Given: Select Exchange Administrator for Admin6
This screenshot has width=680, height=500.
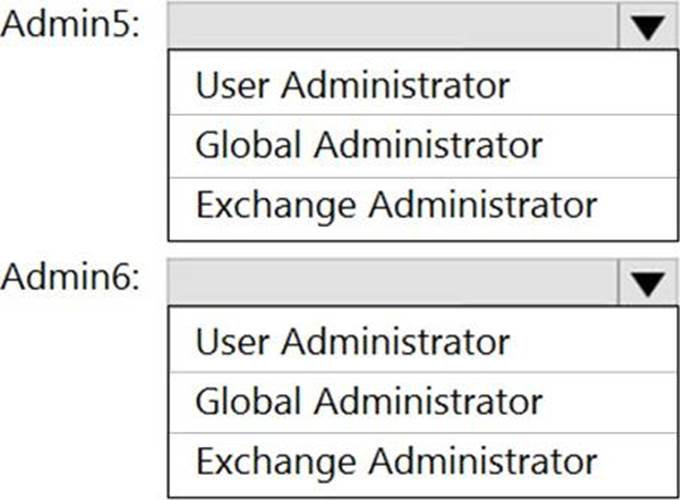Looking at the screenshot, I should [423, 464].
